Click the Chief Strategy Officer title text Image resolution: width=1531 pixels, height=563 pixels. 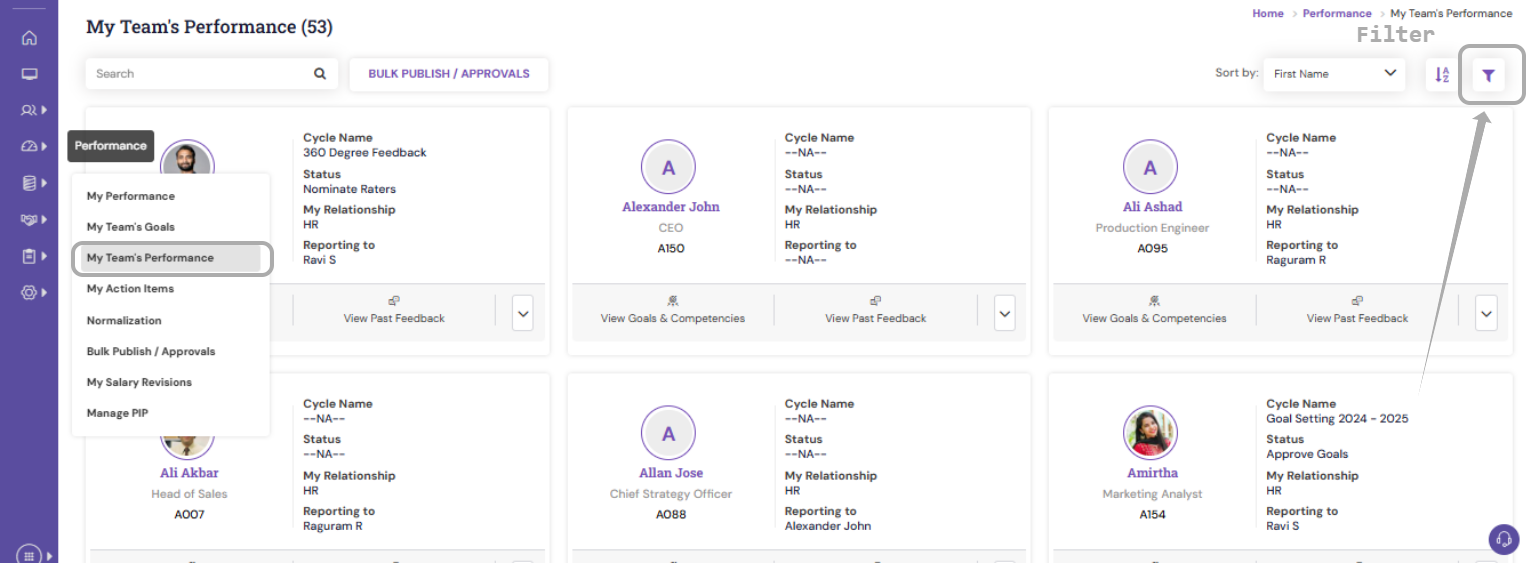click(x=670, y=494)
